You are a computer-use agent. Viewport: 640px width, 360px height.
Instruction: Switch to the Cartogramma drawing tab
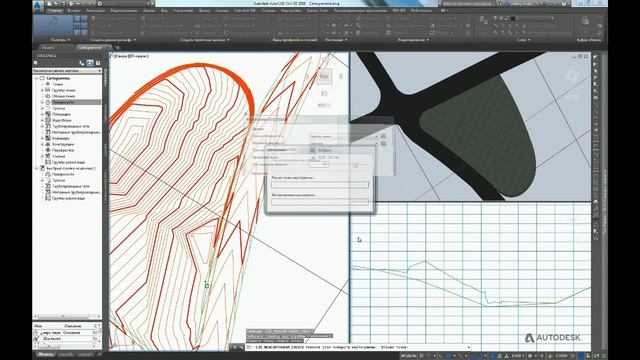(x=89, y=48)
